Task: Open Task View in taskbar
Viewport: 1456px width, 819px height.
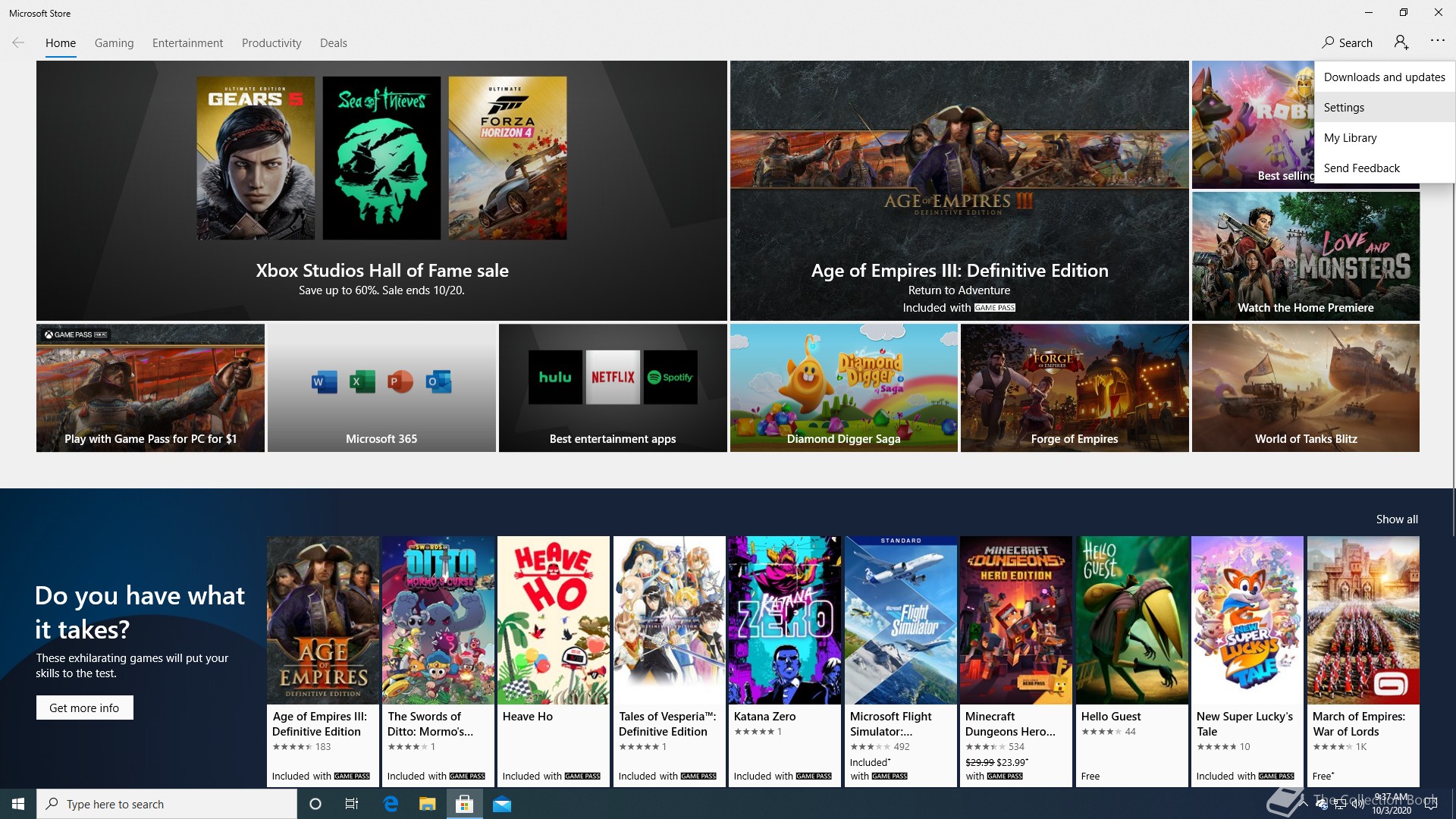Action: point(352,804)
